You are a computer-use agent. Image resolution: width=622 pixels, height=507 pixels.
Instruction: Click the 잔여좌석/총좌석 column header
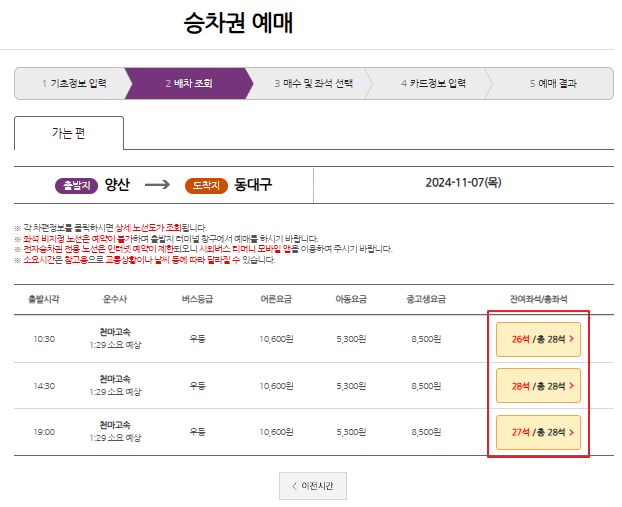pyautogui.click(x=538, y=299)
